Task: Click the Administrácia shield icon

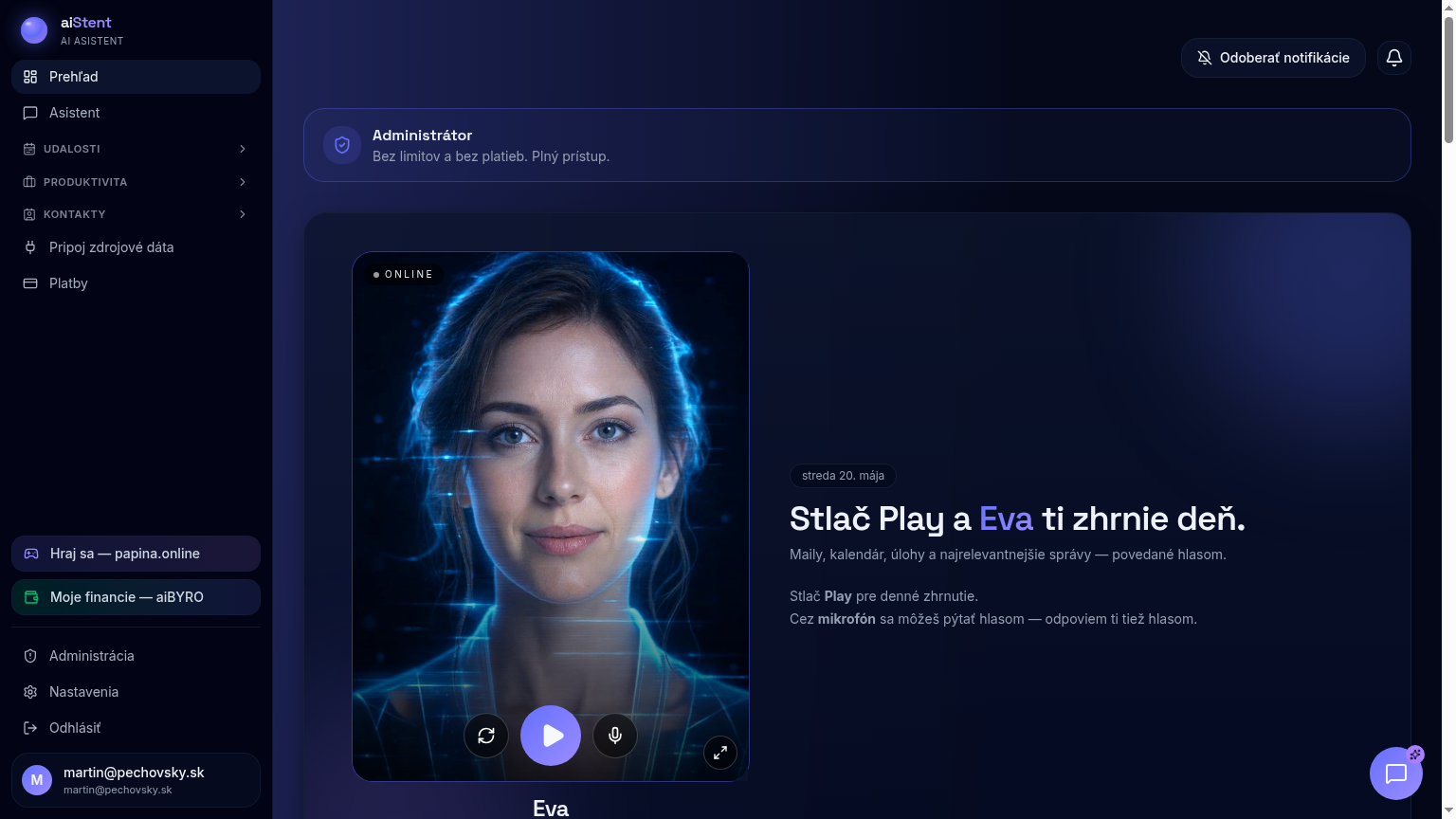Action: [x=30, y=656]
